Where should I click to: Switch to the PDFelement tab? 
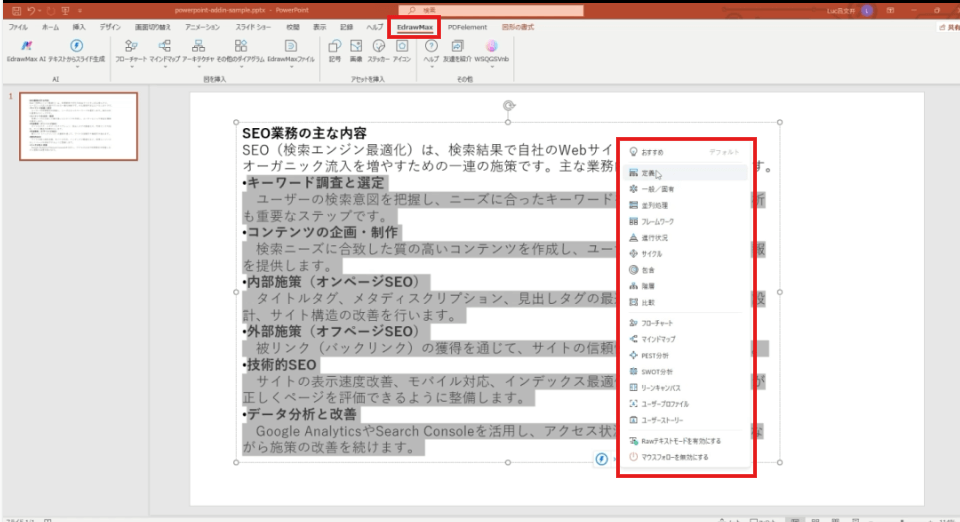coord(467,27)
